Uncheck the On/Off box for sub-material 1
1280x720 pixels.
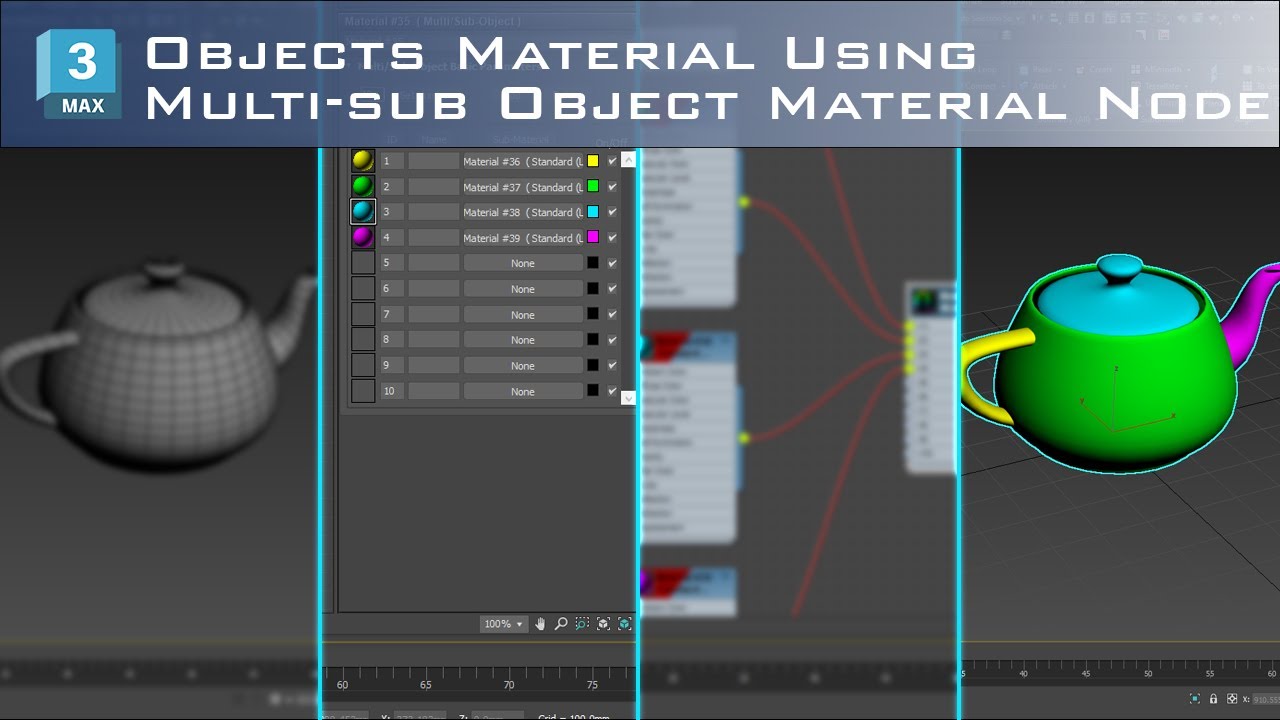[612, 161]
